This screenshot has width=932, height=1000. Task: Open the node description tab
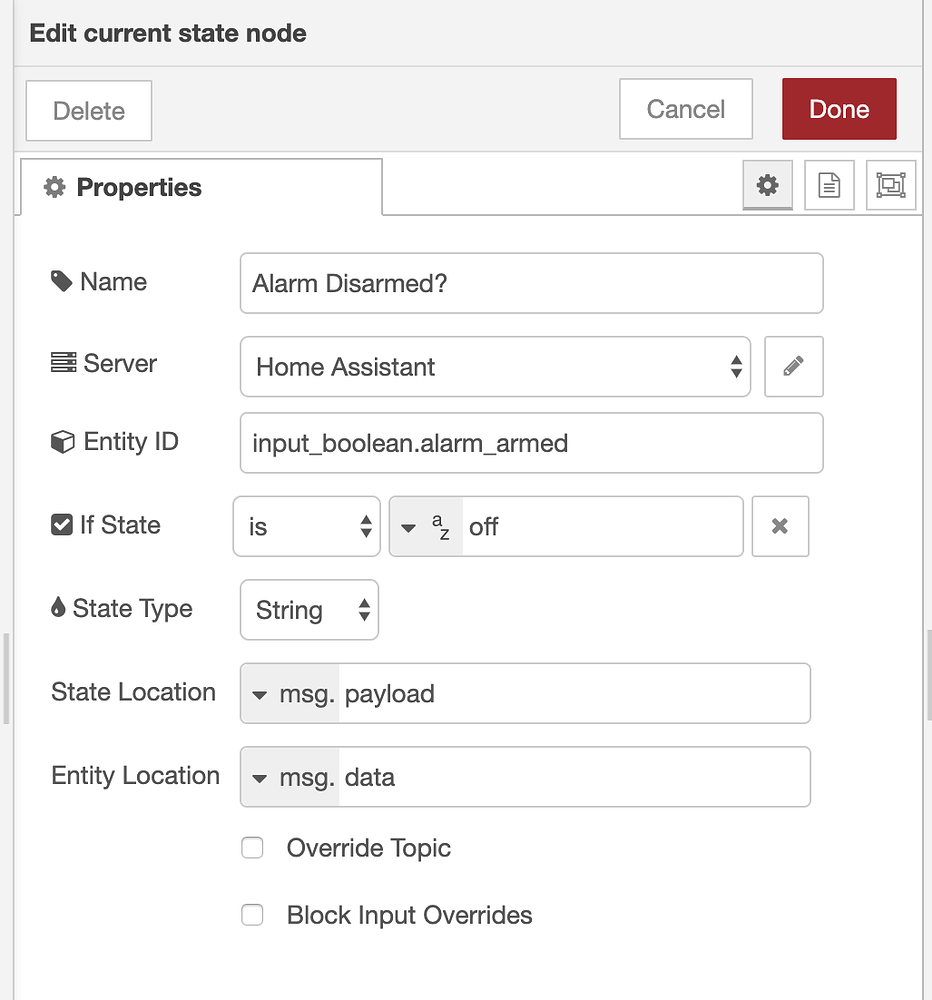[829, 184]
